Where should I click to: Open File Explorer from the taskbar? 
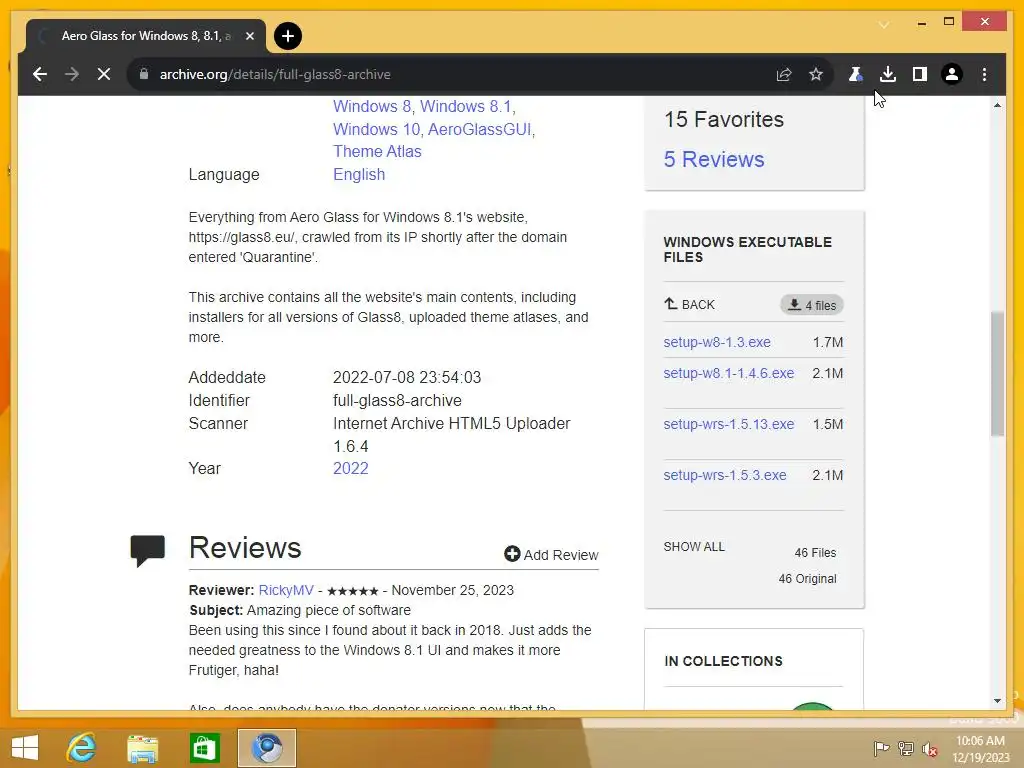coord(142,748)
